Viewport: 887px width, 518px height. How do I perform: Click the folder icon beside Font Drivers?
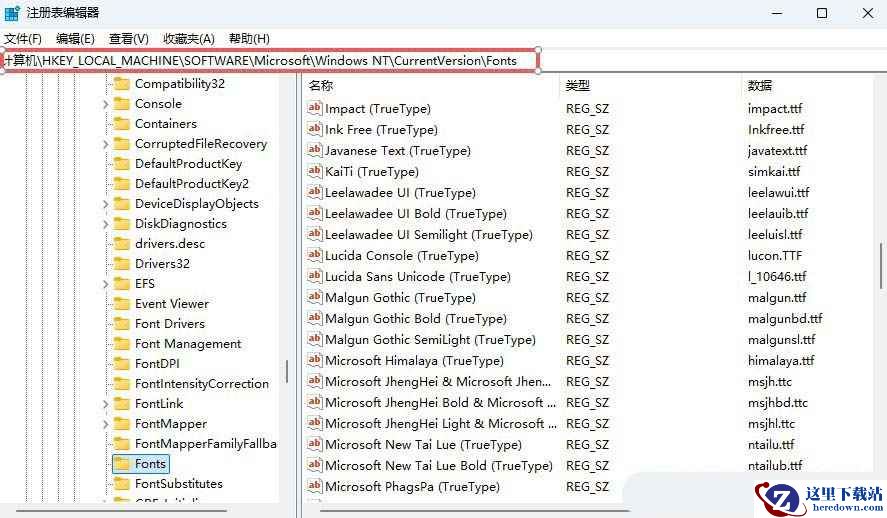[122, 324]
